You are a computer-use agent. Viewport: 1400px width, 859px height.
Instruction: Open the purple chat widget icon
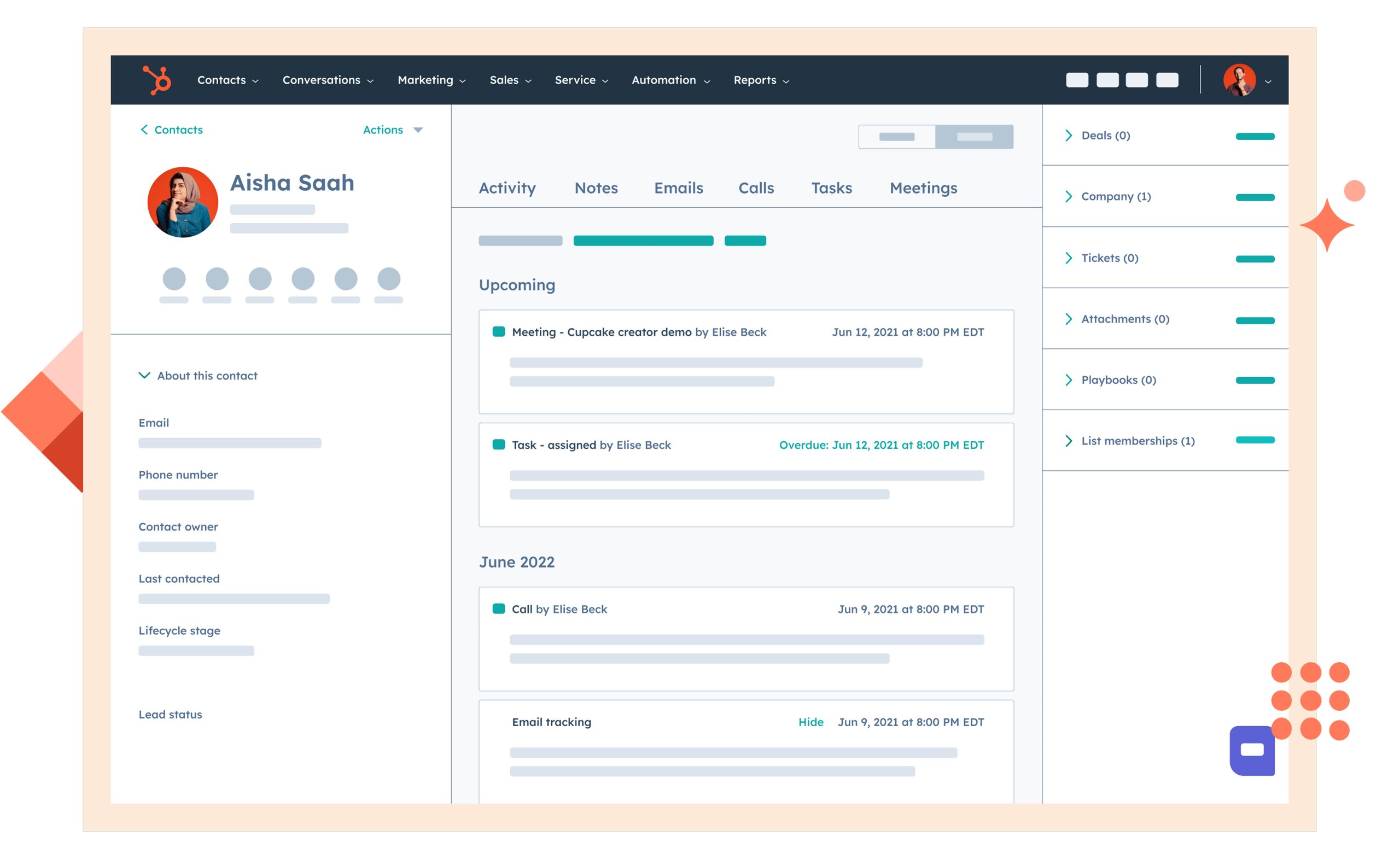point(1252,750)
